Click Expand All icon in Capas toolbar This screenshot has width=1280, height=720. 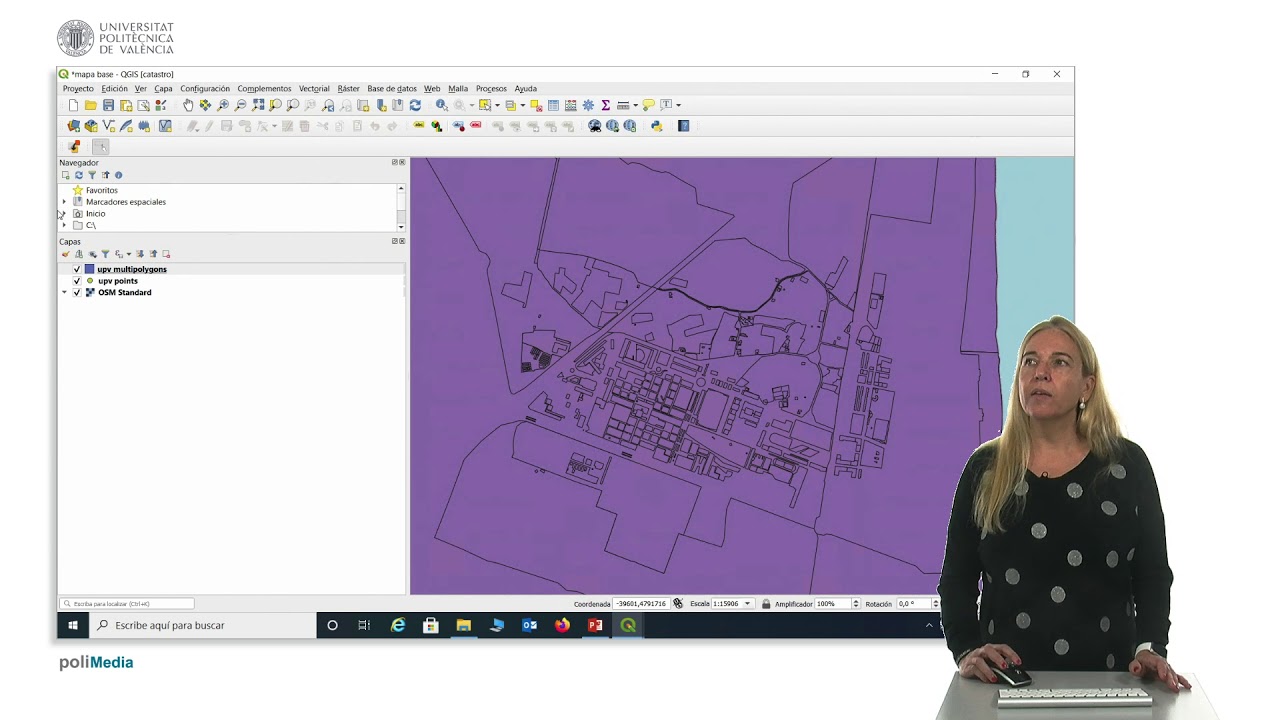pos(140,254)
